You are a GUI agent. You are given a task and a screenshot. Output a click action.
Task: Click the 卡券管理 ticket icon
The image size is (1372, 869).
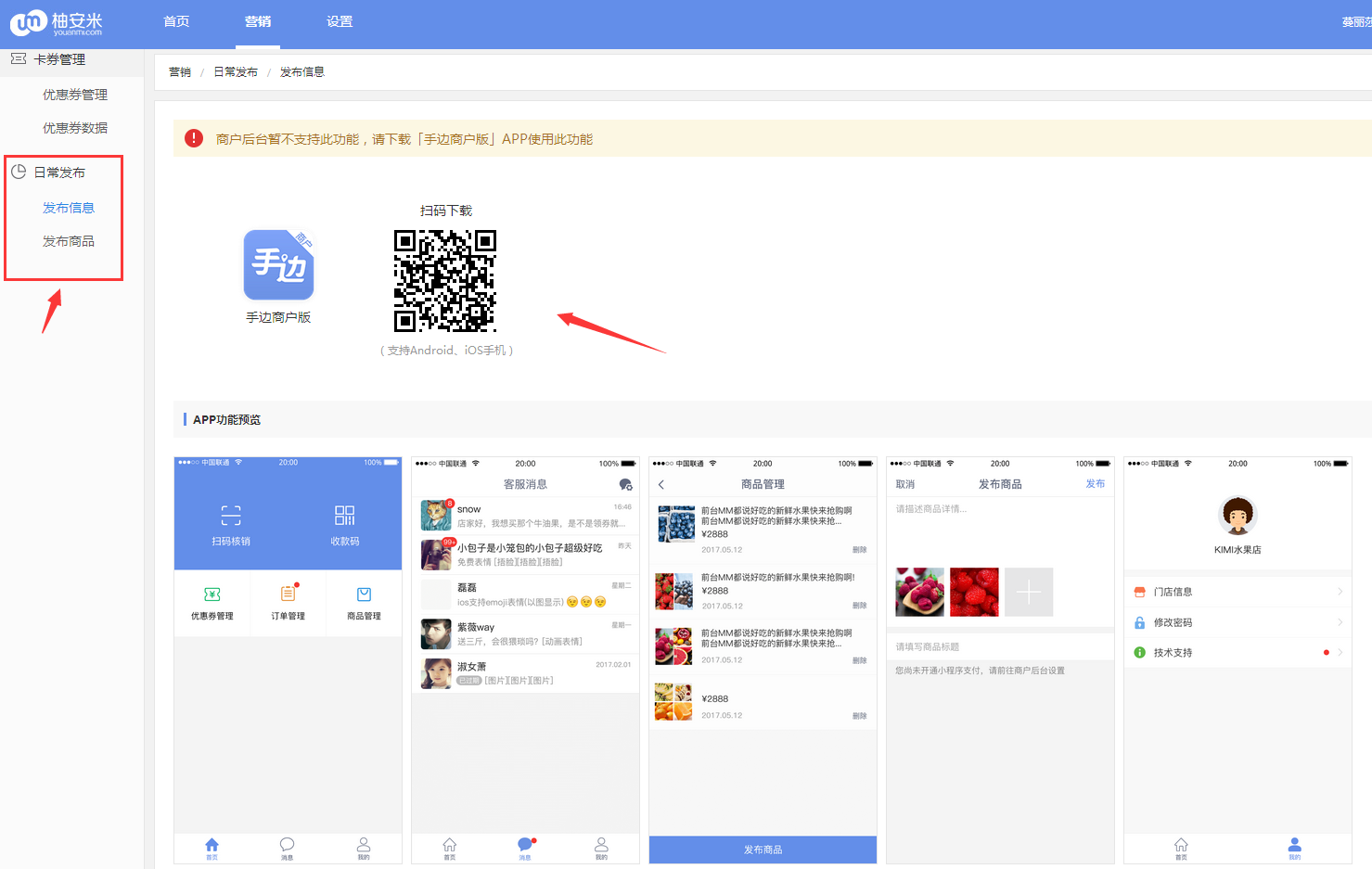click(x=19, y=58)
